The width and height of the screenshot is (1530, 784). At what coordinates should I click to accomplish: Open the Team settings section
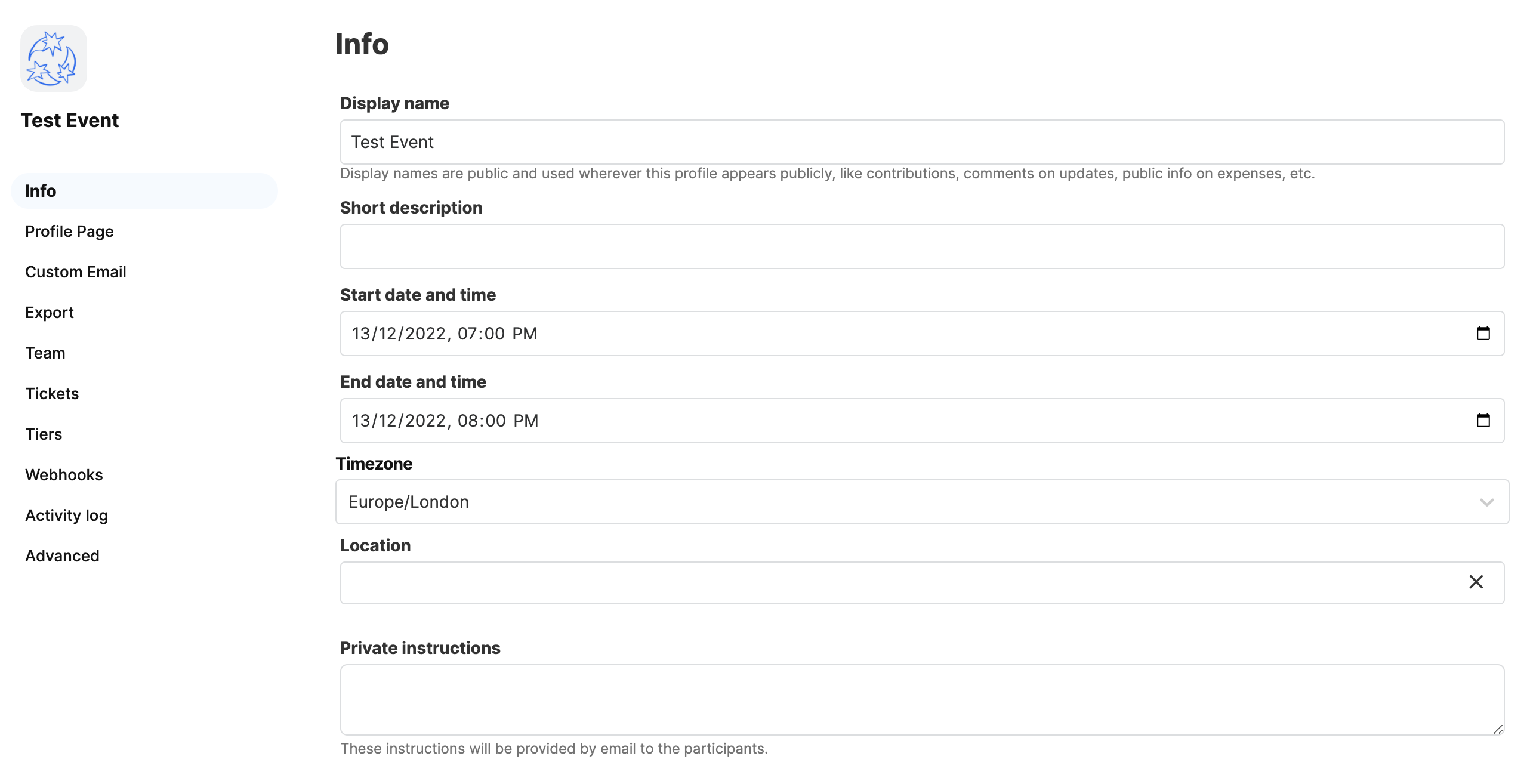[x=45, y=353]
